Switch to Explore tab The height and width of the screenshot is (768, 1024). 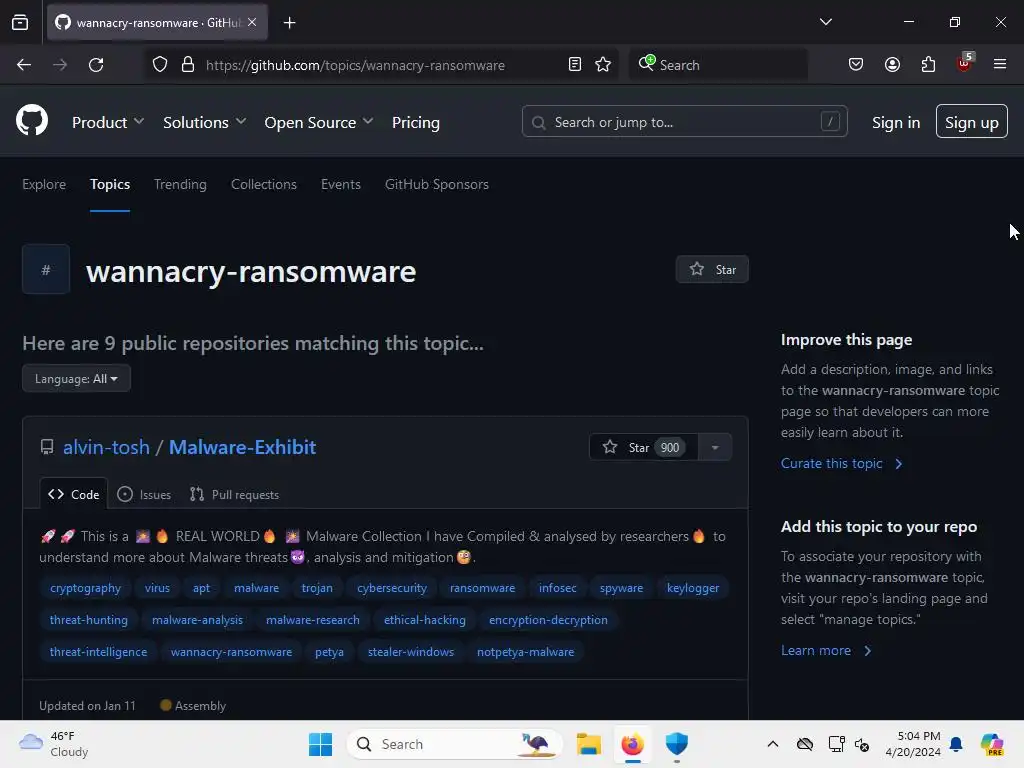pos(44,184)
